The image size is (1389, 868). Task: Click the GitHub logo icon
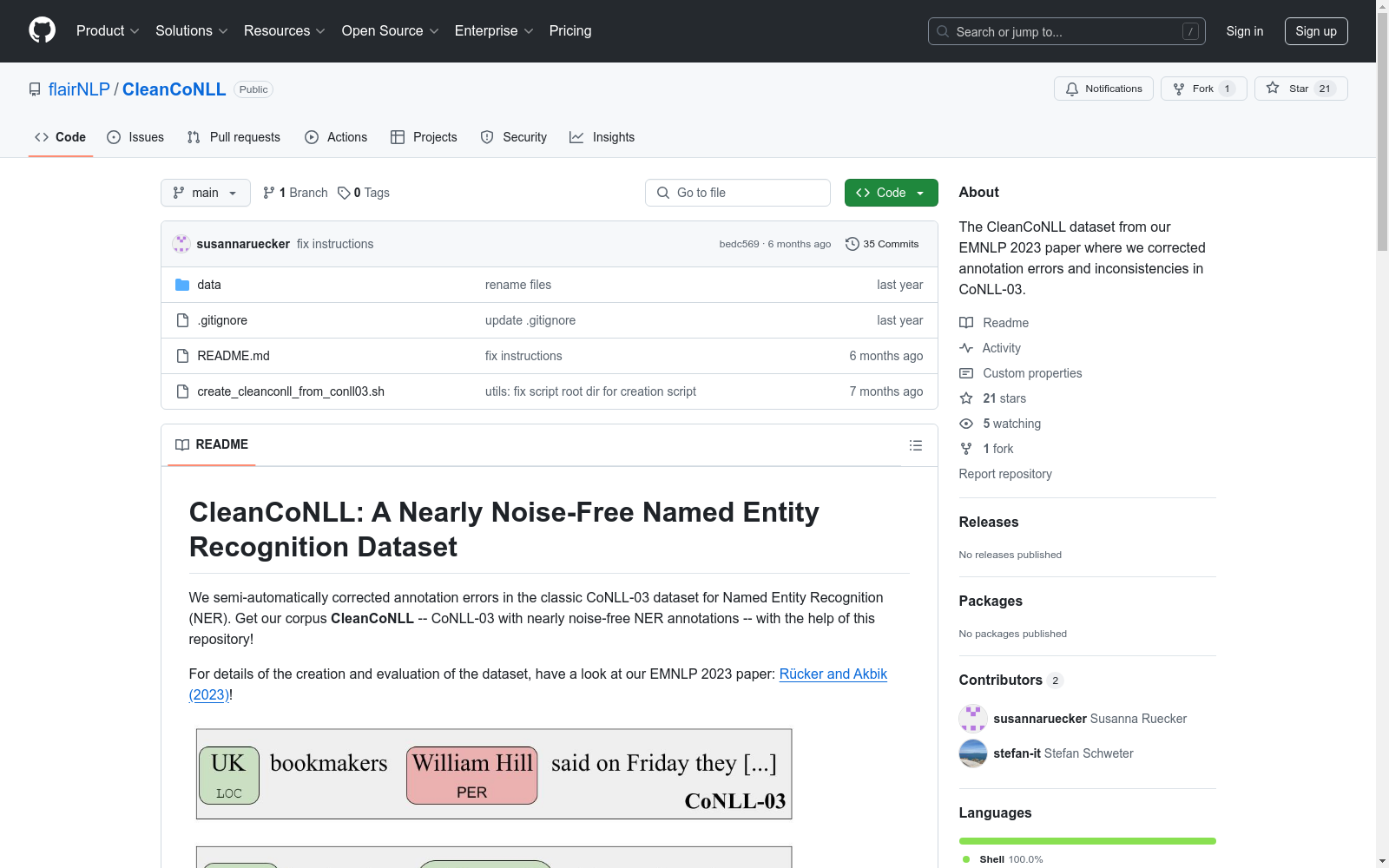pyautogui.click(x=42, y=30)
